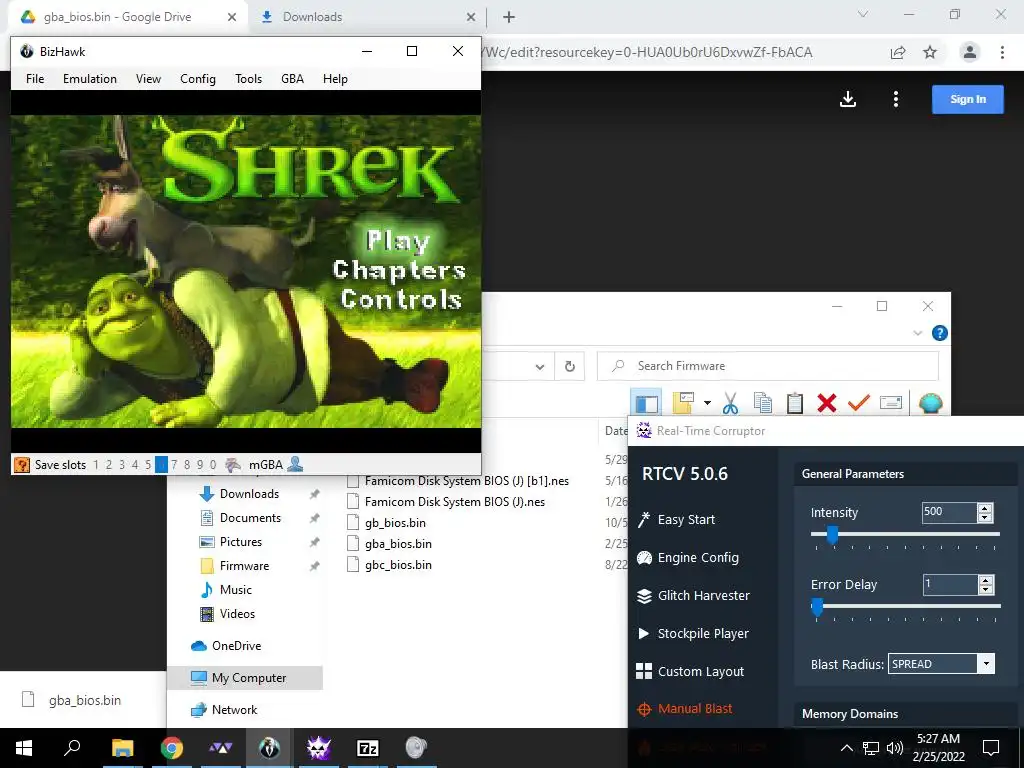Screen dimensions: 1024x768
Task: Click the mGBA core icon in BizHawk's status bar
Action: pos(233,465)
